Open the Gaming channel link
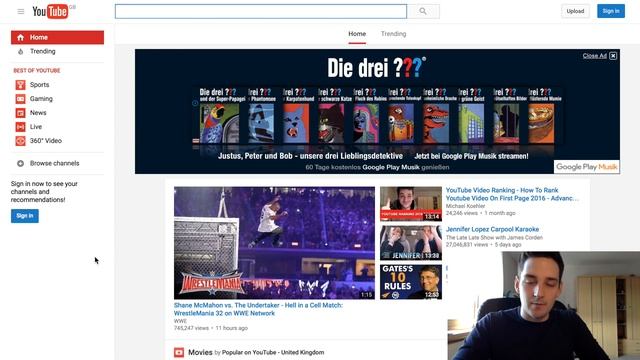The image size is (640, 360). click(41, 99)
